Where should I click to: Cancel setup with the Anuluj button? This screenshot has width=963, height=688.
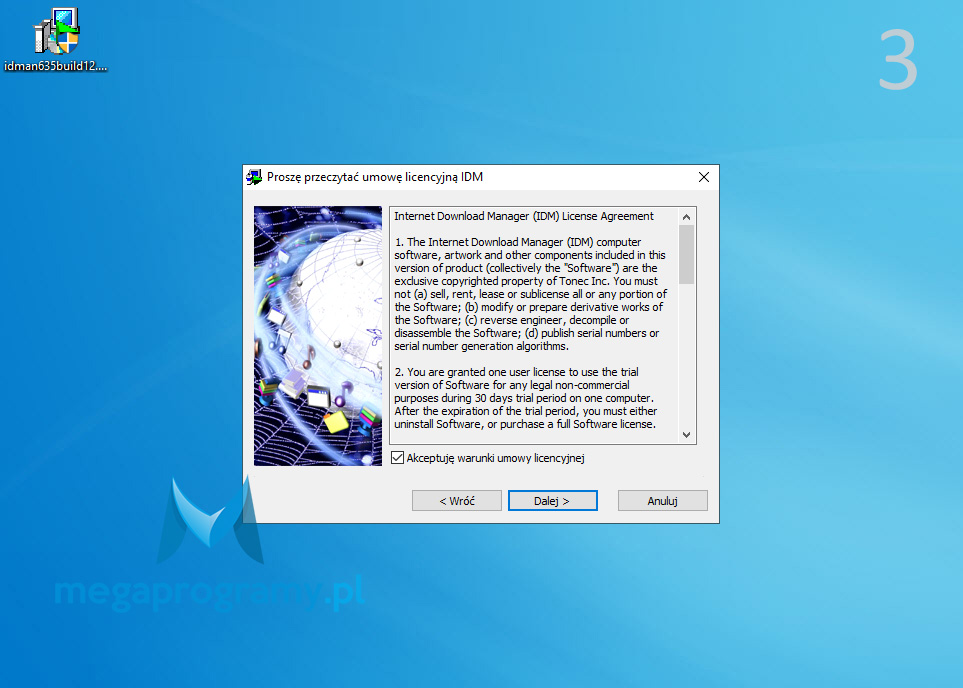pyautogui.click(x=663, y=501)
